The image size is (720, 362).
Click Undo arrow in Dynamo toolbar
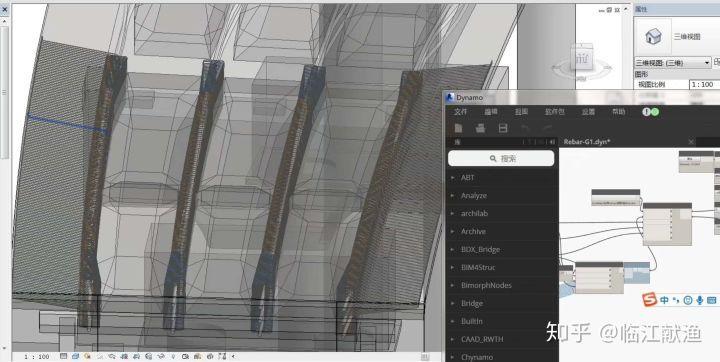[x=526, y=128]
